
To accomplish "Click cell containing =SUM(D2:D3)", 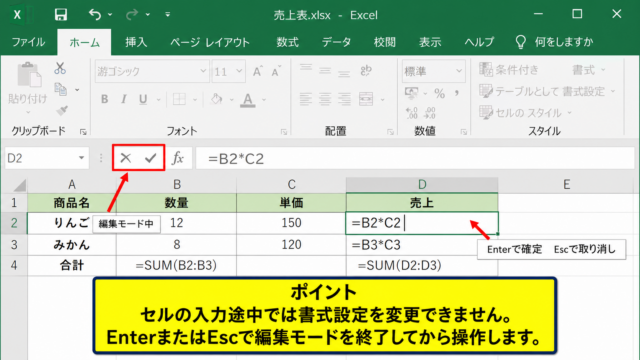I will (422, 266).
